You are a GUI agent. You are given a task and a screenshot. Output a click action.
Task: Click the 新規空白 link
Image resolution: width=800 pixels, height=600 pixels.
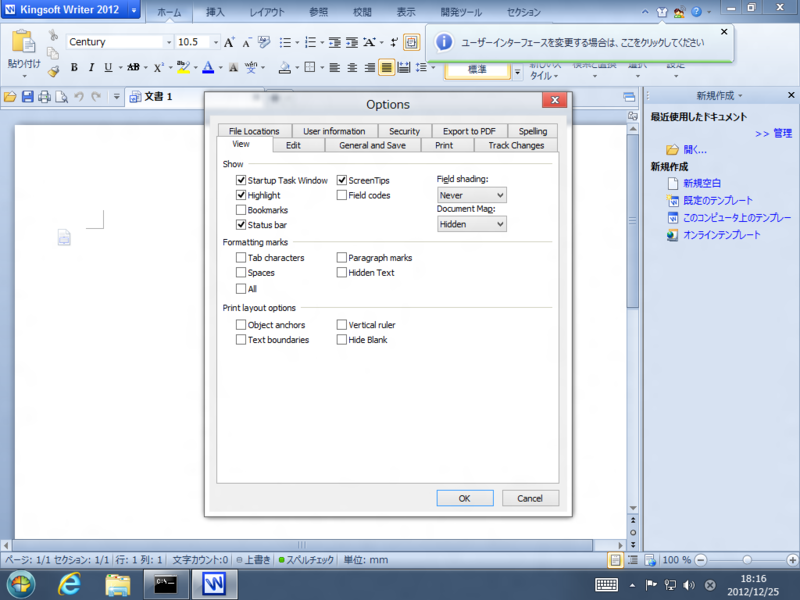coord(702,183)
